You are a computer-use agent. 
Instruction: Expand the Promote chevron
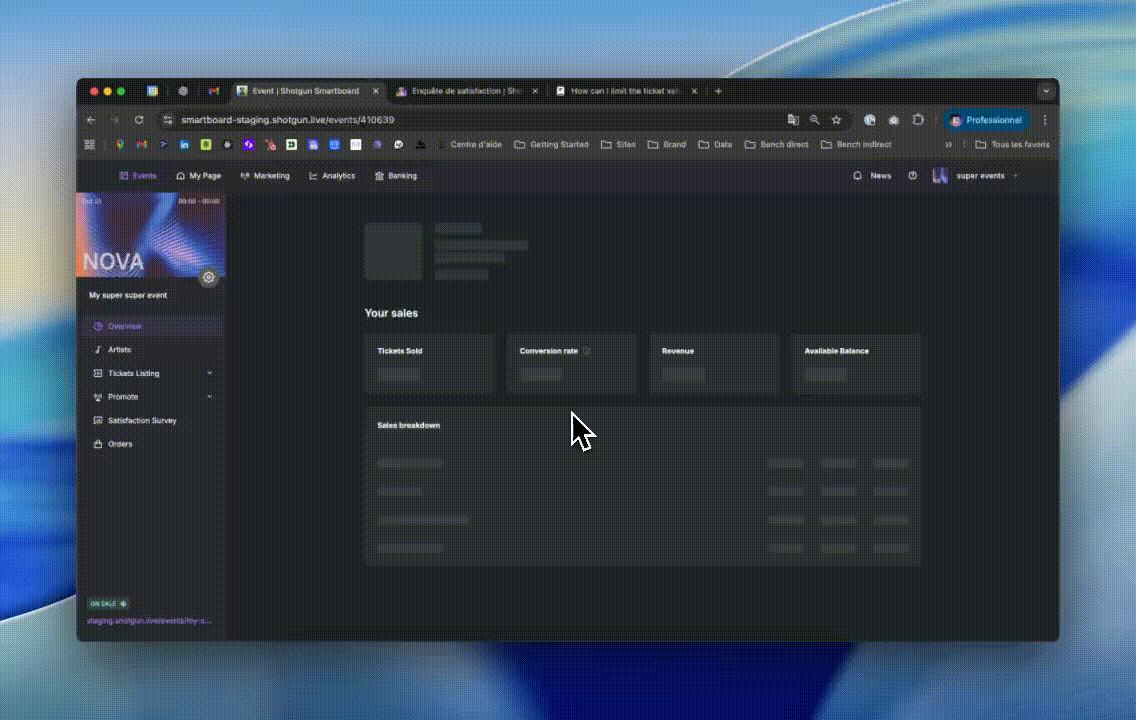[209, 397]
